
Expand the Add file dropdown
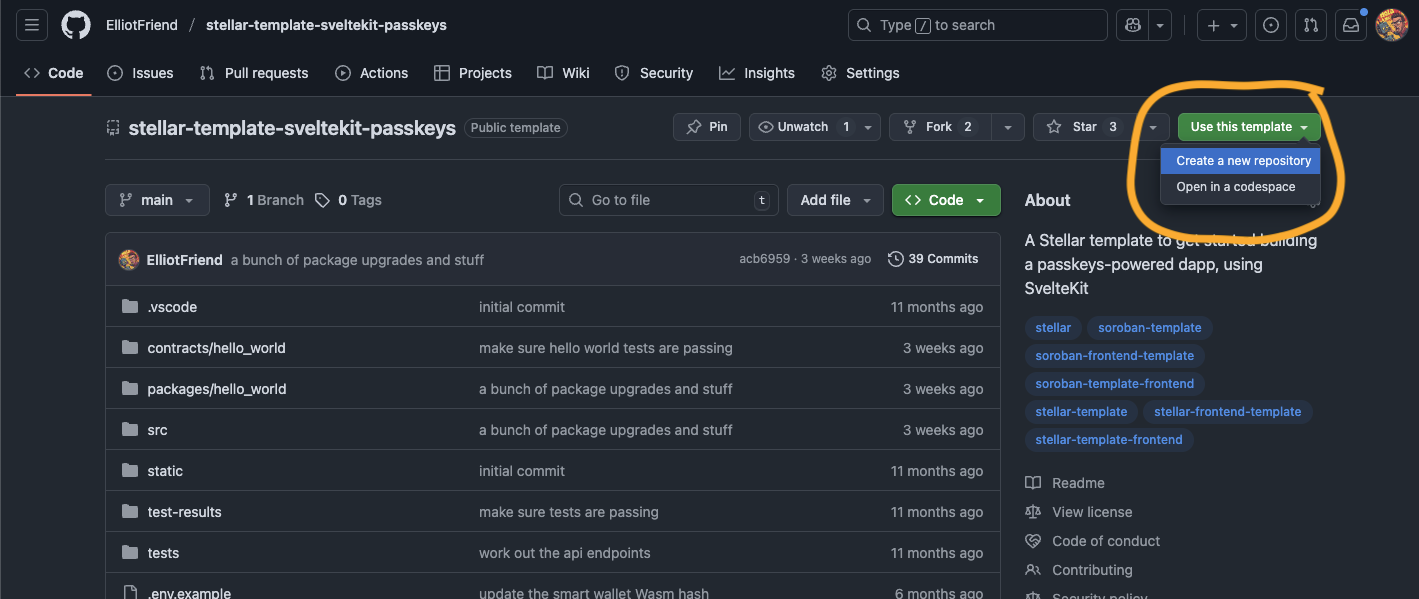835,200
